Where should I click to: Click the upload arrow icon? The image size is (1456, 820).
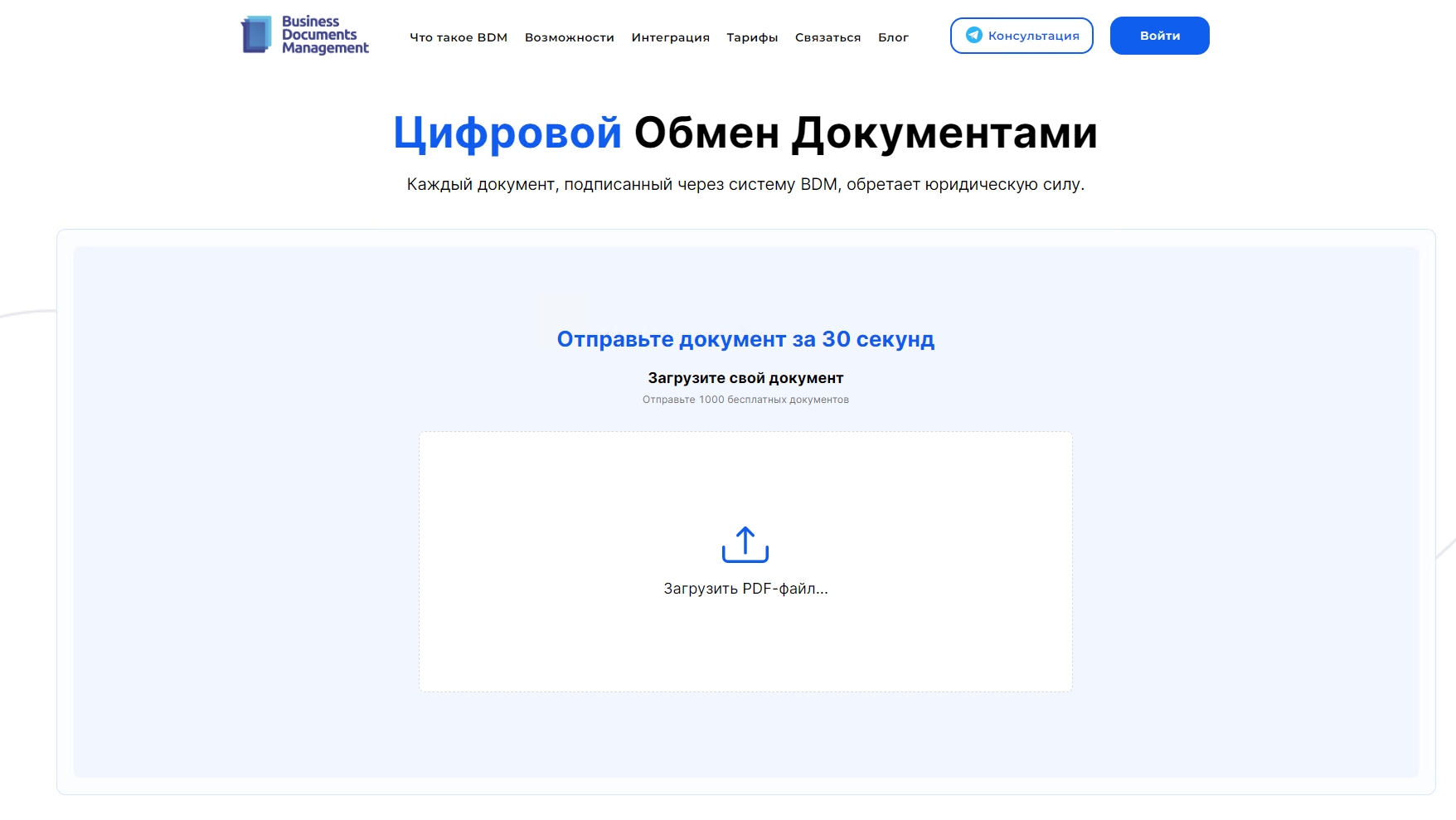tap(745, 545)
